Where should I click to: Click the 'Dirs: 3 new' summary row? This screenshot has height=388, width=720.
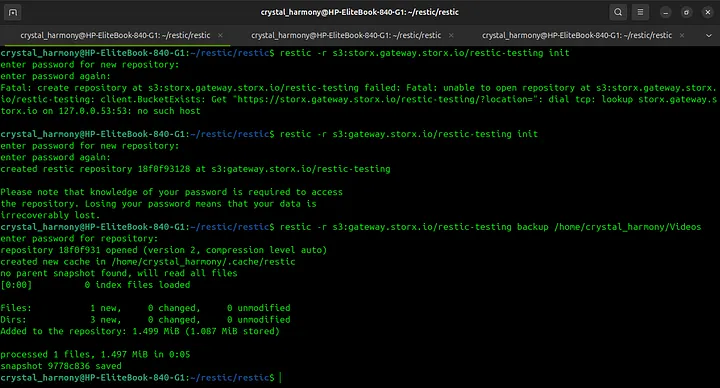(x=145, y=320)
